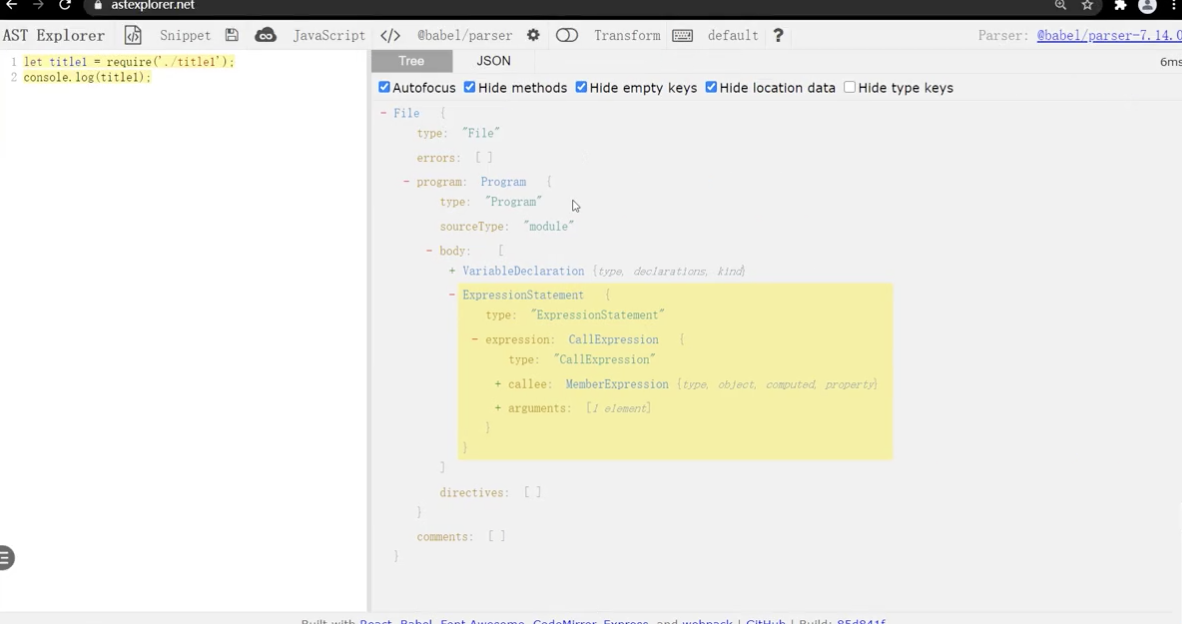
Task: Click the round menu button at left edge
Action: pos(5,558)
